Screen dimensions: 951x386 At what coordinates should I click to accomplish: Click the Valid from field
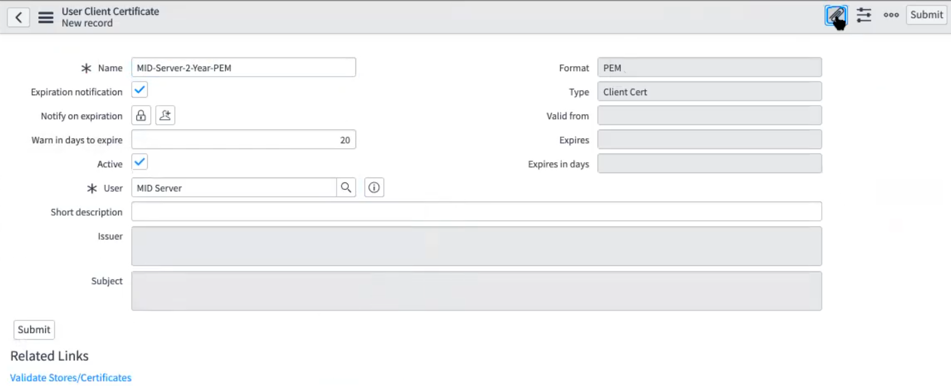[x=710, y=115]
